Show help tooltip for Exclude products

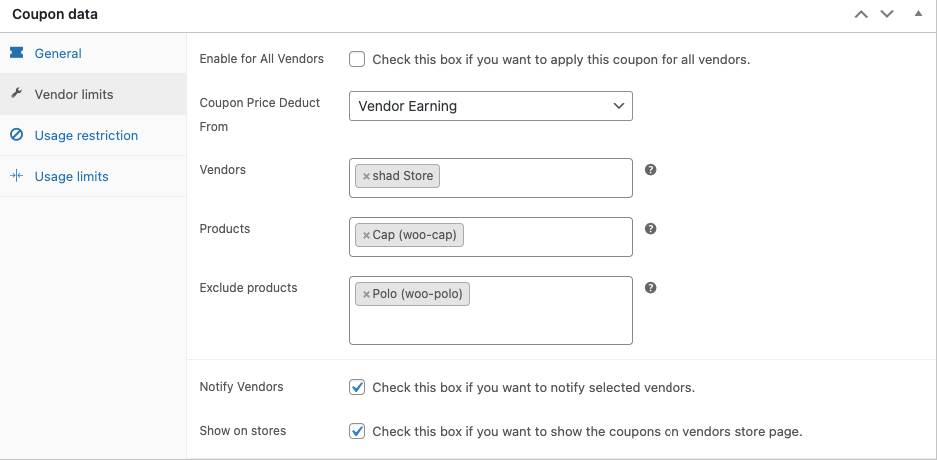[651, 288]
